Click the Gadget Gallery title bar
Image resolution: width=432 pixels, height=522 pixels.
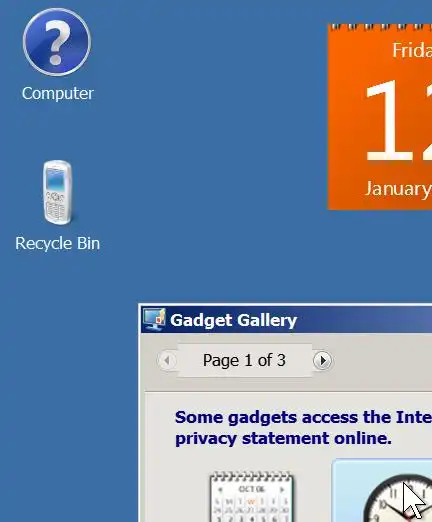(x=286, y=319)
